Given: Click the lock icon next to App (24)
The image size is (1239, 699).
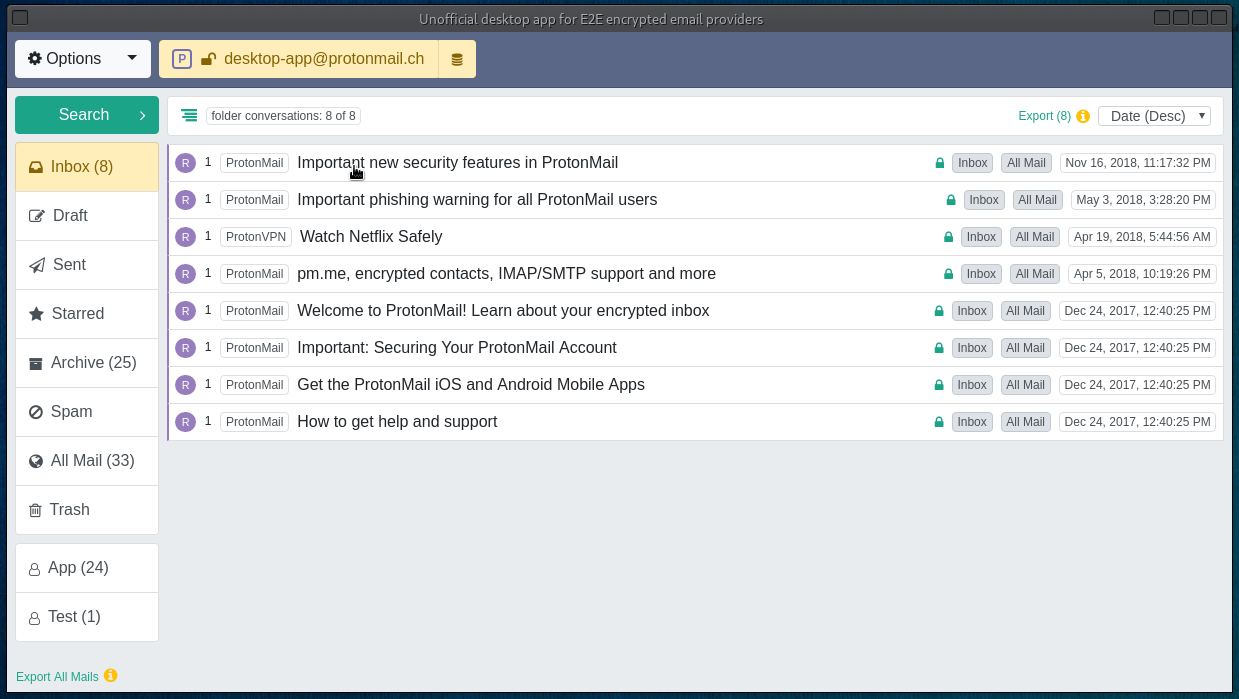Looking at the screenshot, I should point(34,569).
